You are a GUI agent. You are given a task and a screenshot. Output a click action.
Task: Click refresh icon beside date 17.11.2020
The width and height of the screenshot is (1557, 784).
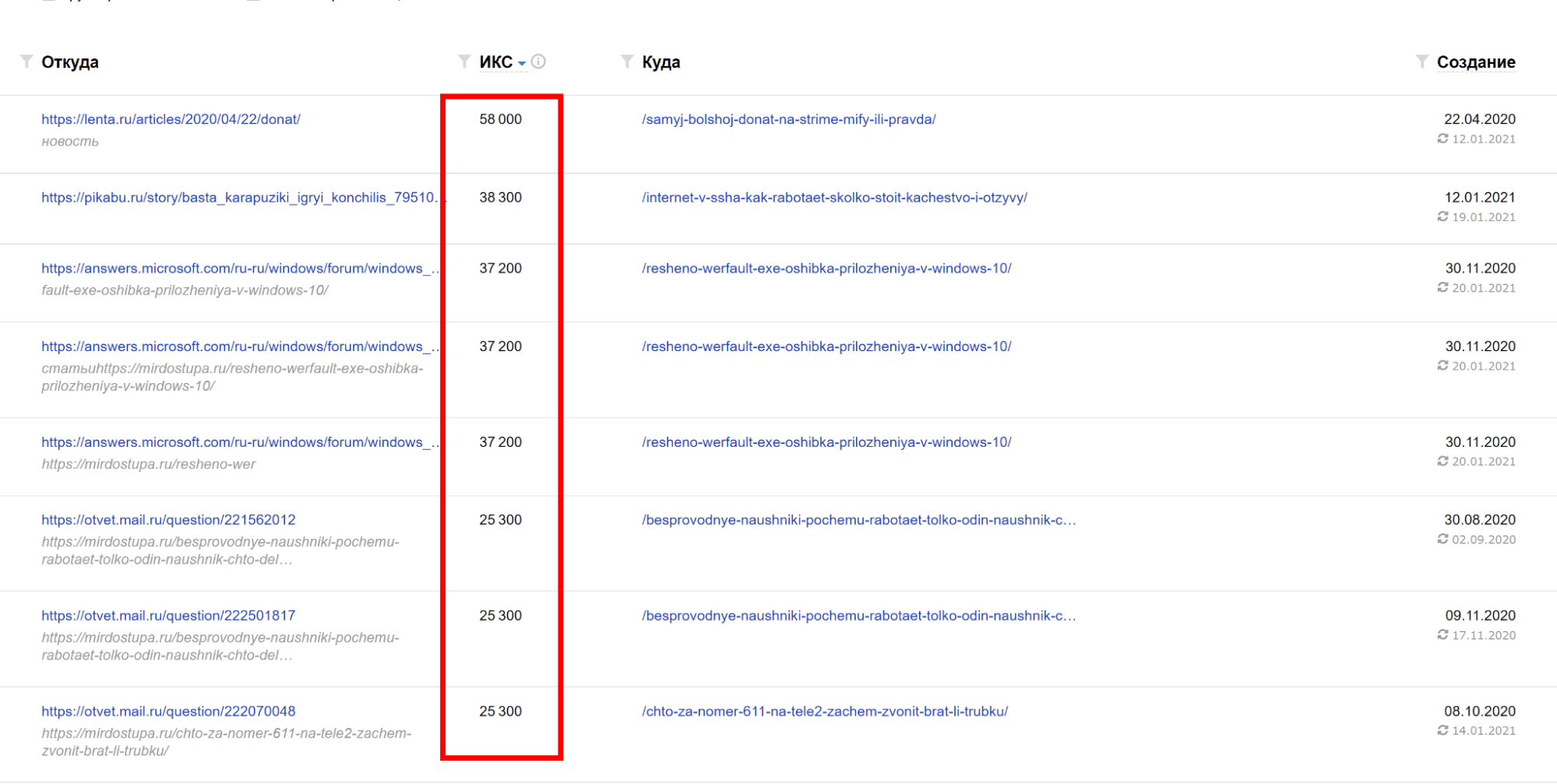[x=1443, y=635]
